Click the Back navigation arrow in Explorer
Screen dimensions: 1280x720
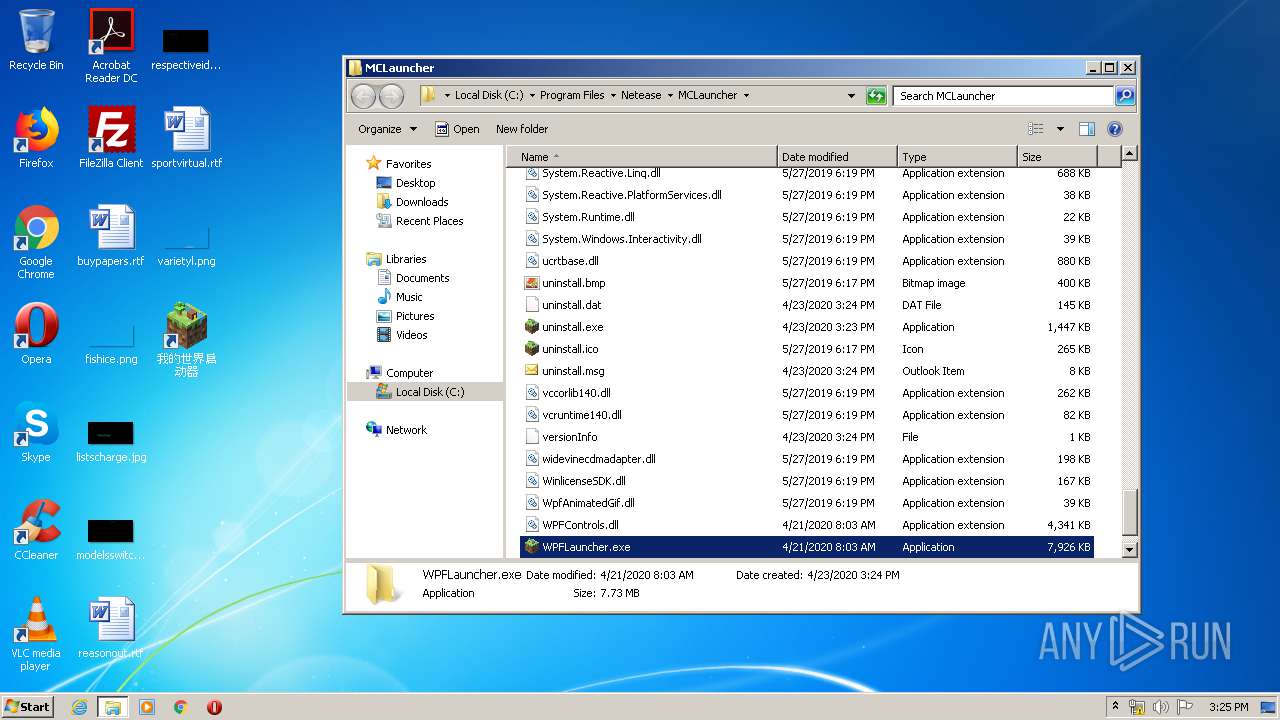pos(363,96)
